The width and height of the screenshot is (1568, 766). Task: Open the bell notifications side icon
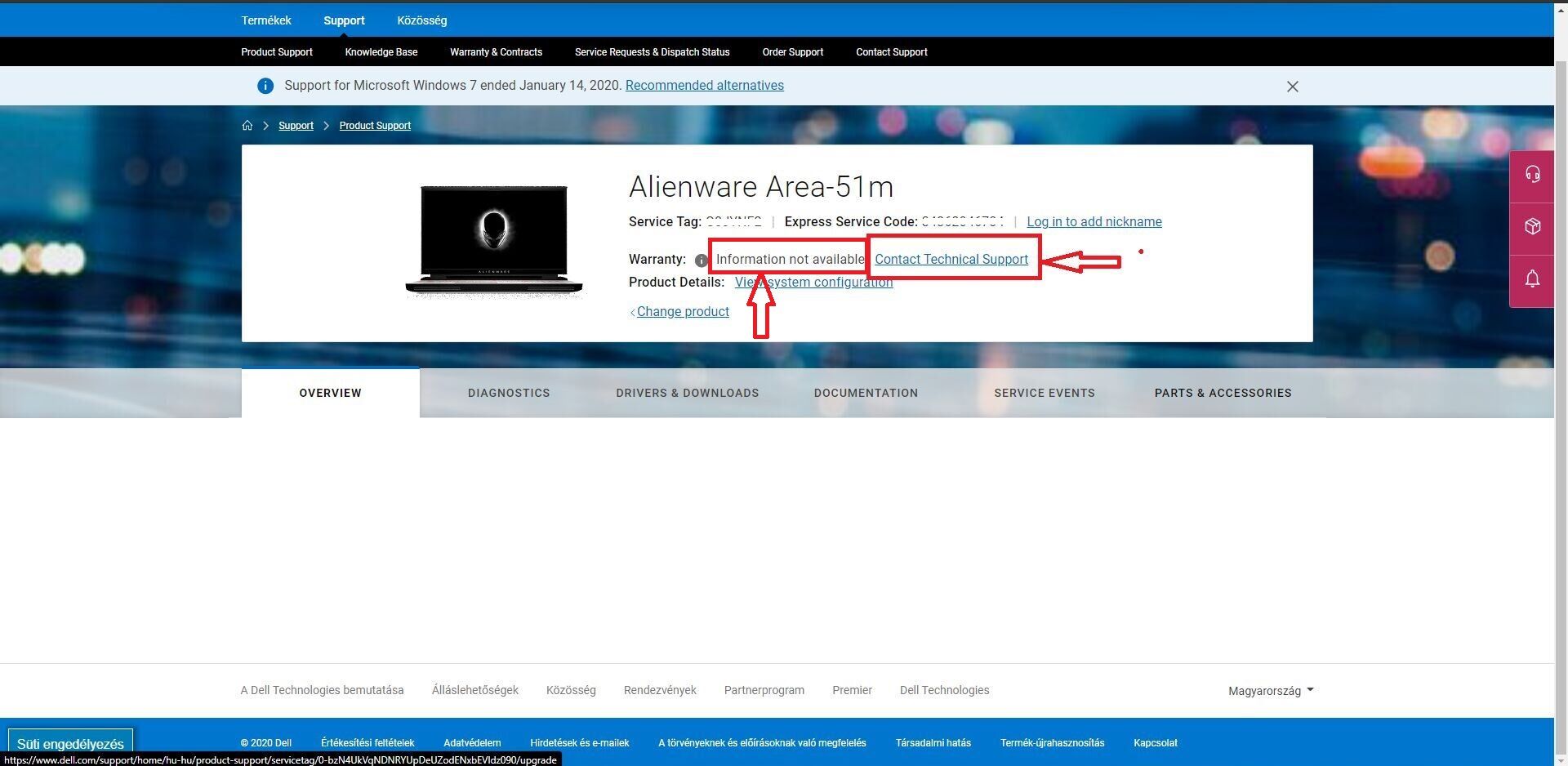pyautogui.click(x=1532, y=279)
